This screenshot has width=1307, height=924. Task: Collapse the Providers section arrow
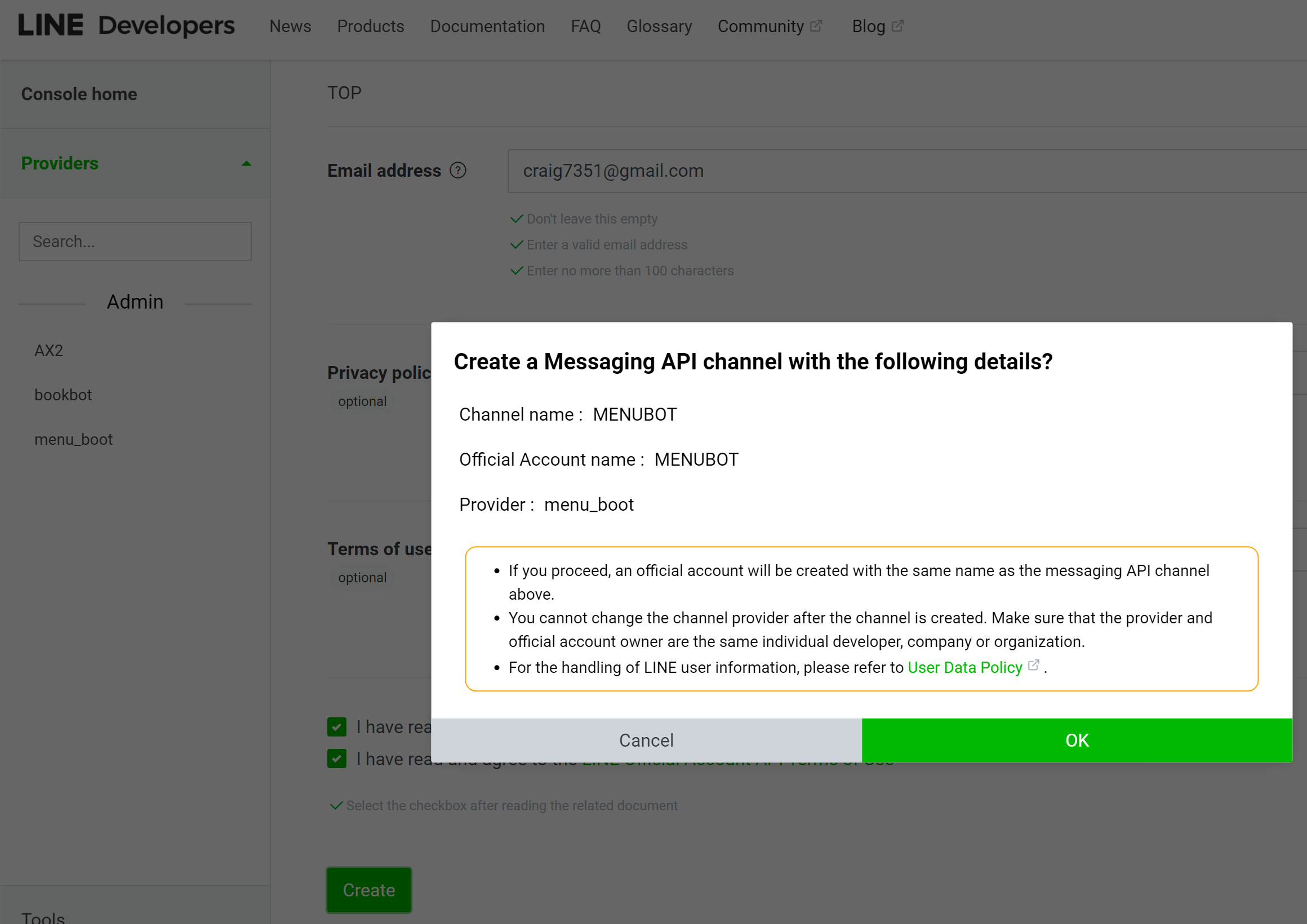click(x=246, y=164)
